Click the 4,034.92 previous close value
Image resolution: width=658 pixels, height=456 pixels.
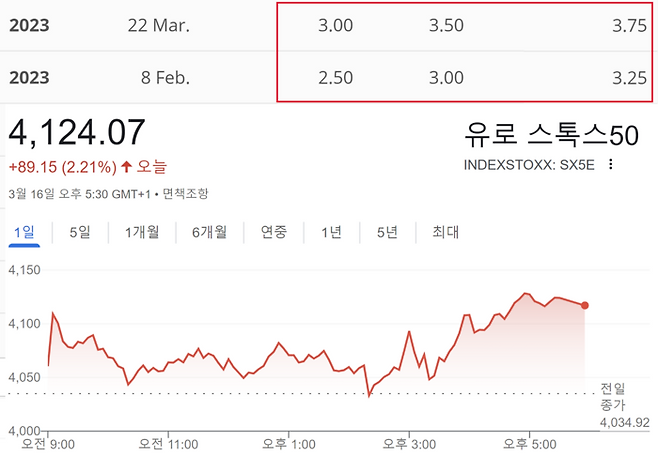pyautogui.click(x=624, y=422)
